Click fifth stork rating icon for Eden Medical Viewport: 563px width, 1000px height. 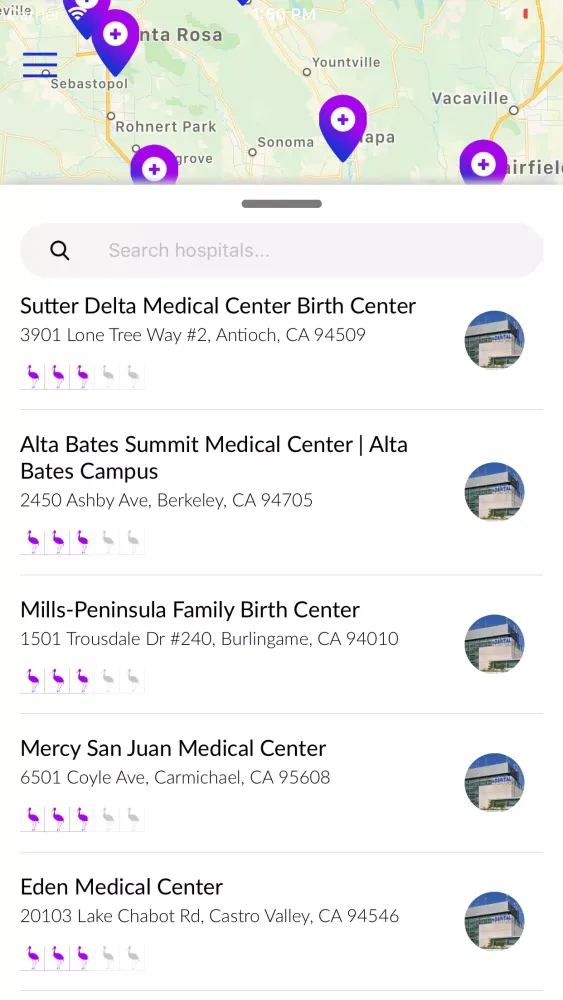tap(133, 957)
